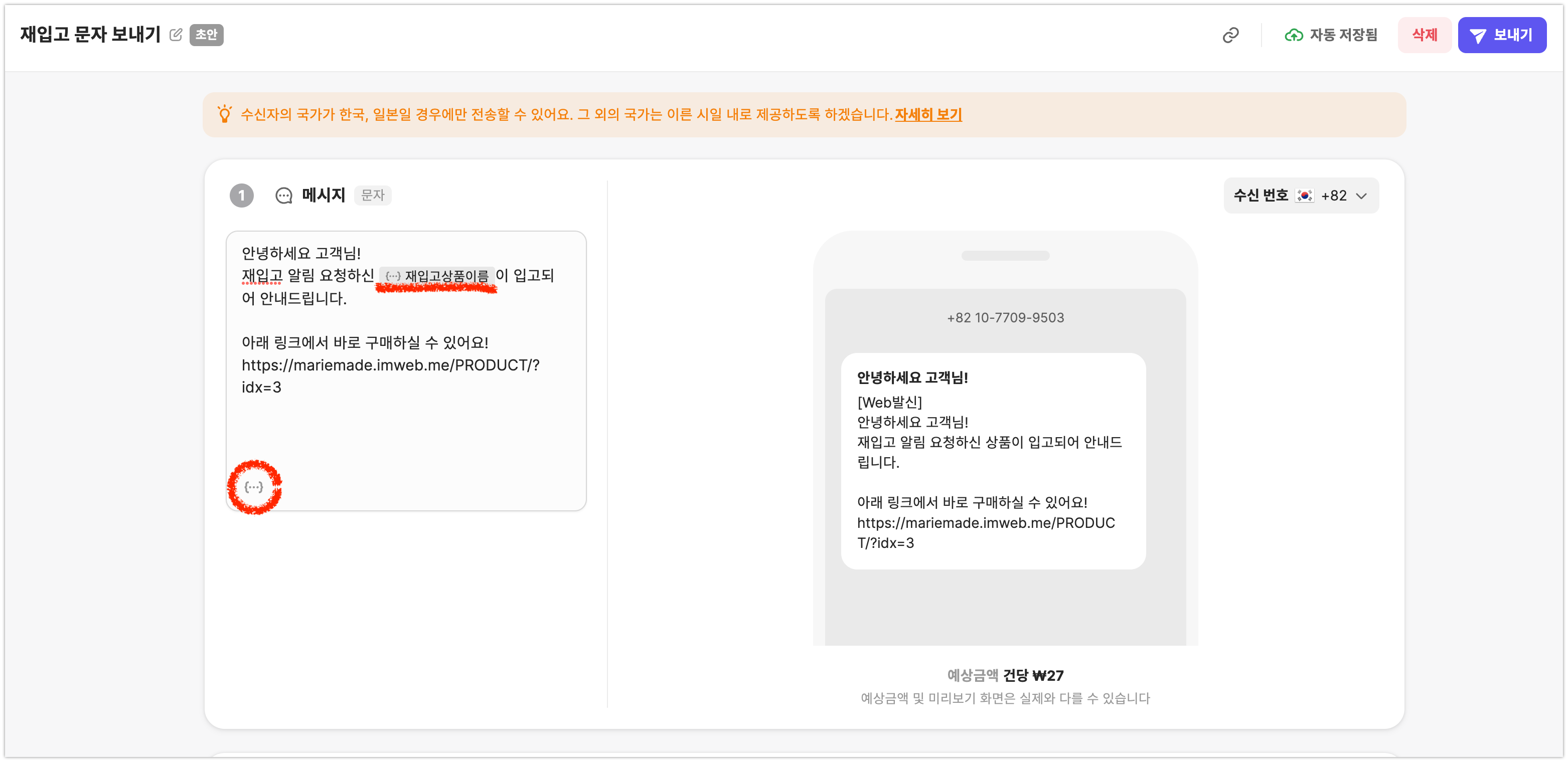Click the copy link chain icon
1568x762 pixels.
[x=1230, y=35]
